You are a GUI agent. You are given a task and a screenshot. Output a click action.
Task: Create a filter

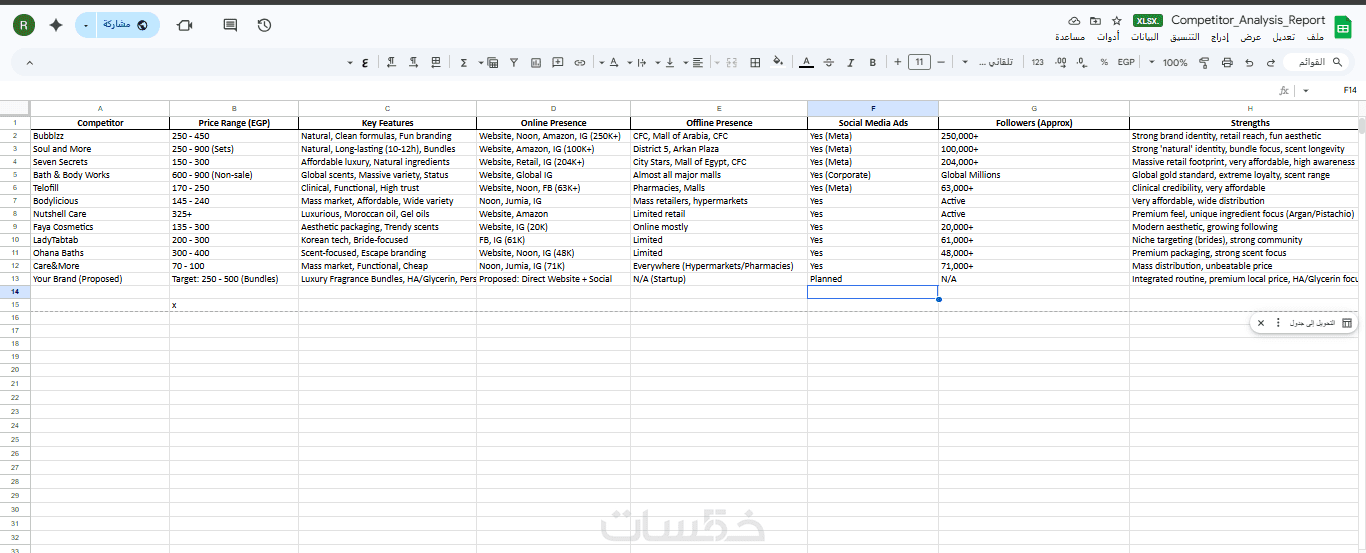click(x=513, y=62)
